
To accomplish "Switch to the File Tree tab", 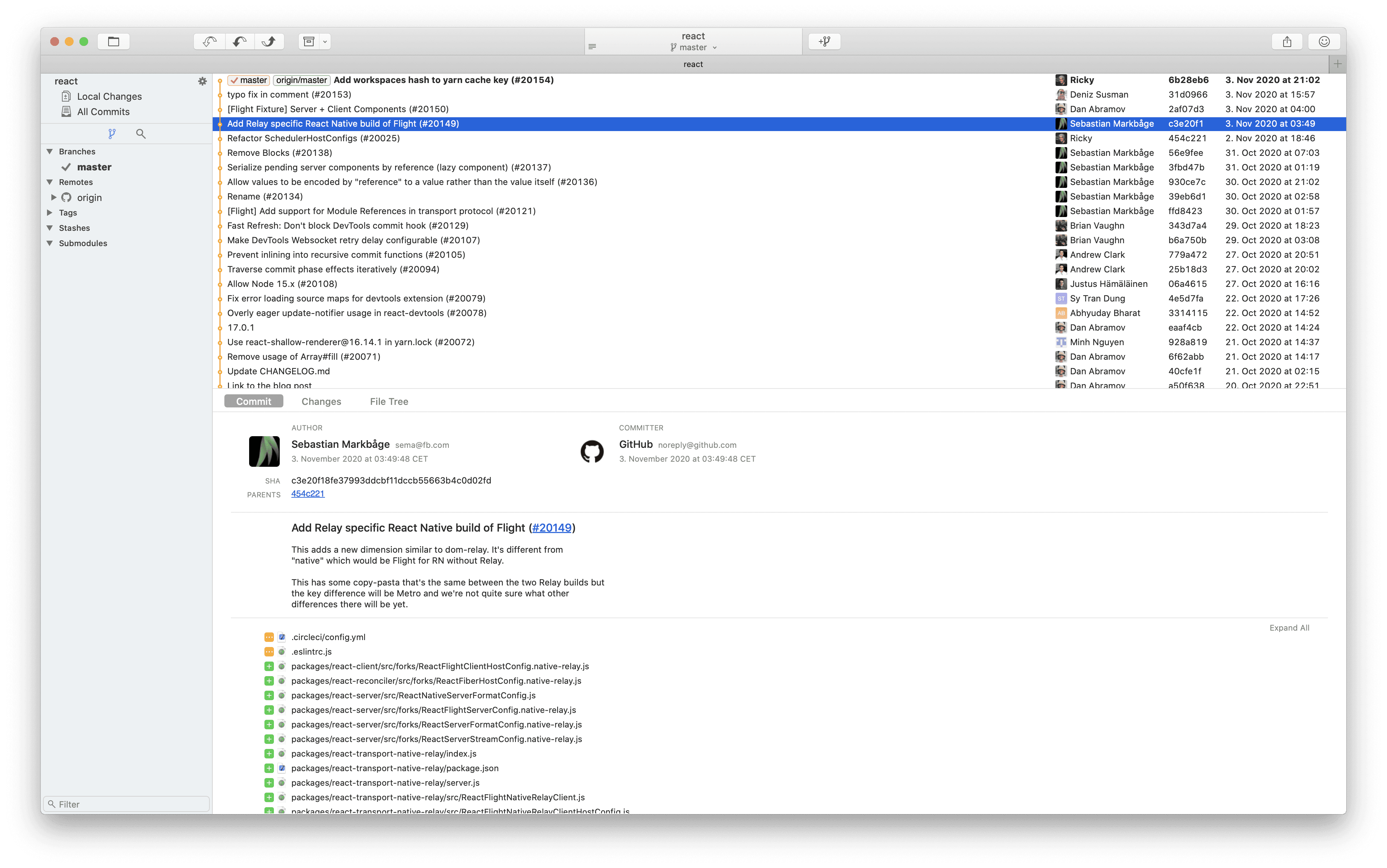I will [389, 401].
